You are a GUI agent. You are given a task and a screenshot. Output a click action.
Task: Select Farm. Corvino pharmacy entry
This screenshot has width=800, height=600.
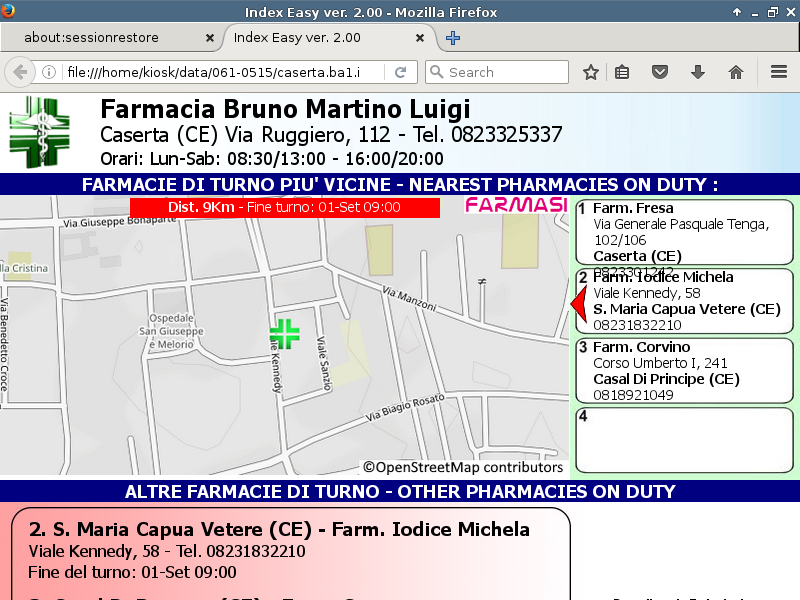tap(684, 371)
